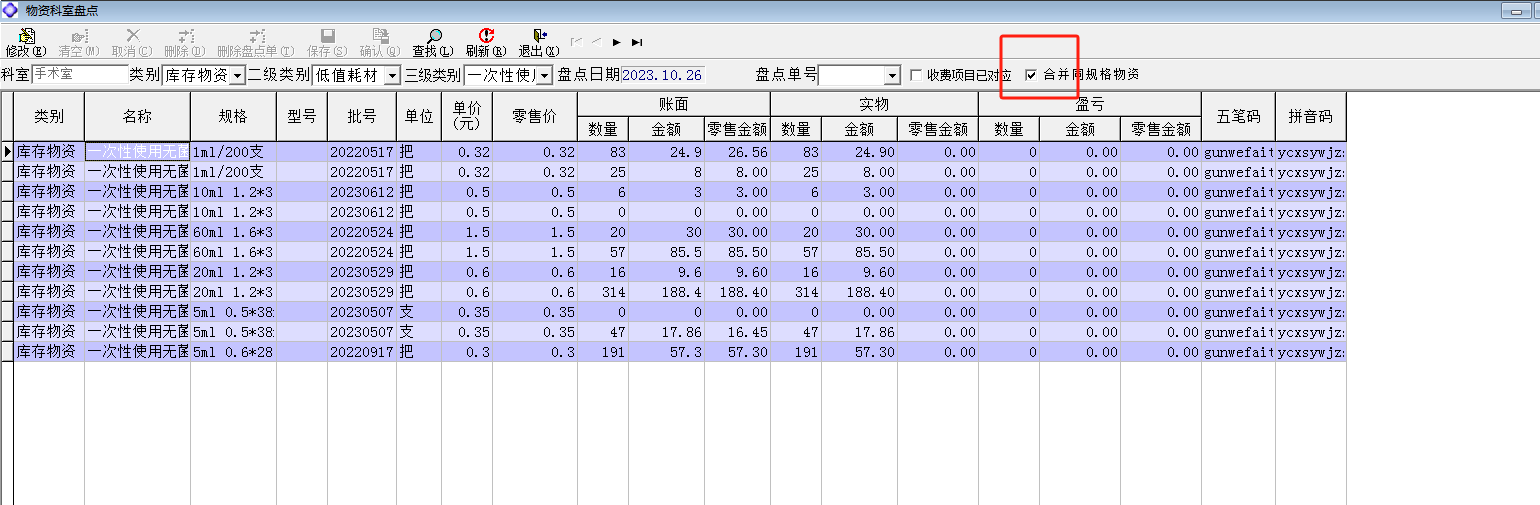Click the 实物 group header
The image size is (1540, 505).
click(x=874, y=104)
